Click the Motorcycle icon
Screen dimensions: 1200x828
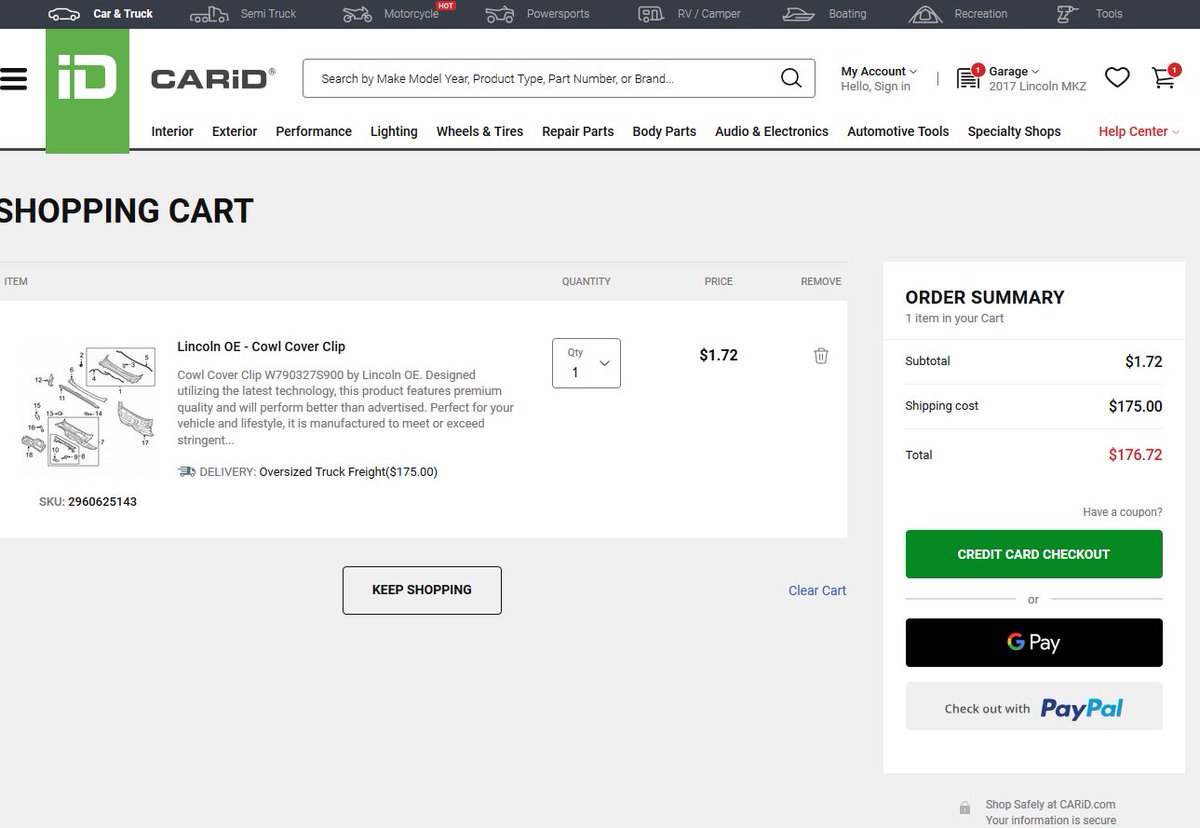point(357,14)
